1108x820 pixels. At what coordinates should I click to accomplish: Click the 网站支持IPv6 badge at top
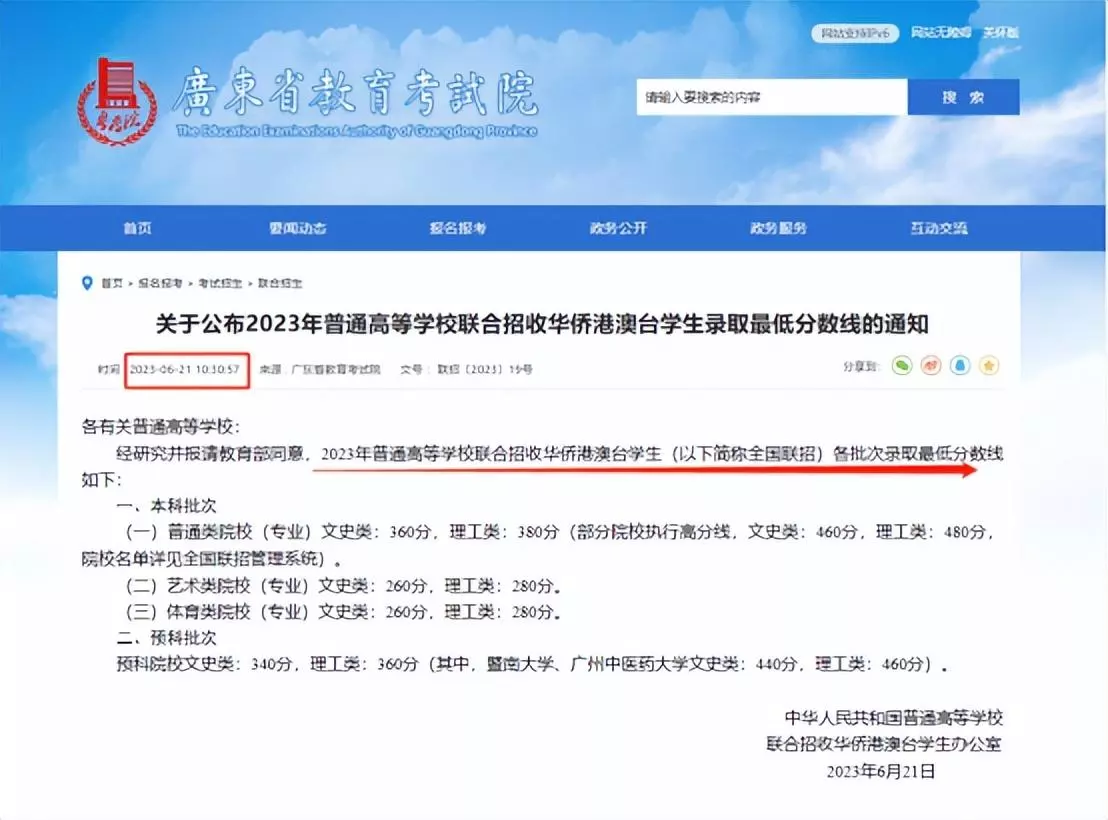click(x=855, y=33)
